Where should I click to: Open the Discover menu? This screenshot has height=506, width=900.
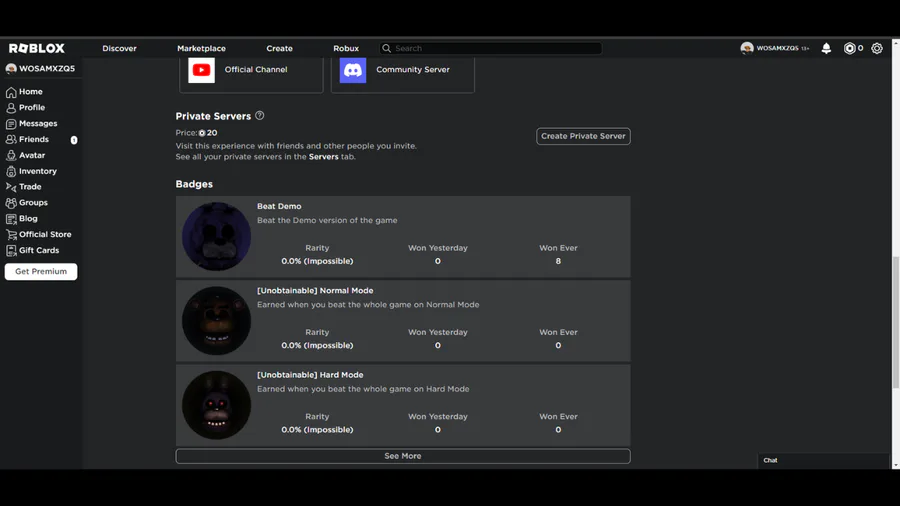(119, 48)
